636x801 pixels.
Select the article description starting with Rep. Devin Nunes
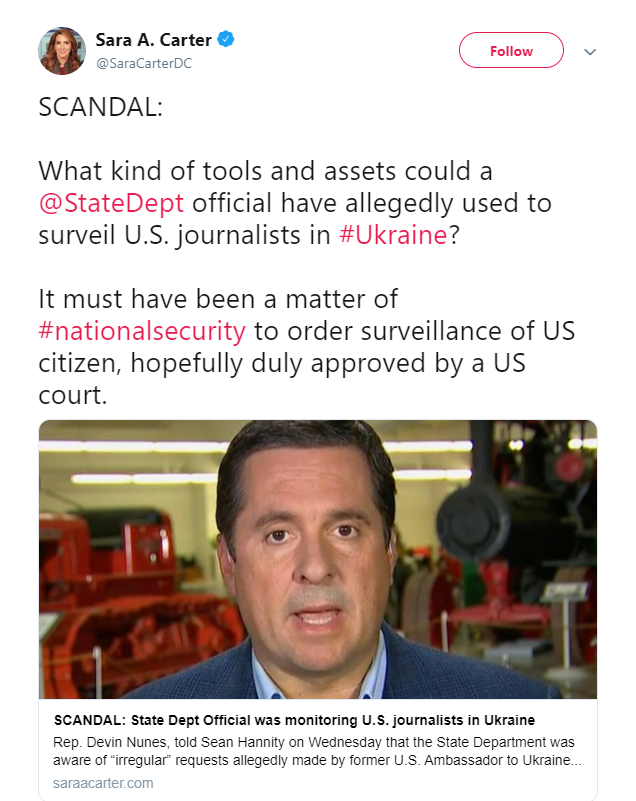(317, 751)
